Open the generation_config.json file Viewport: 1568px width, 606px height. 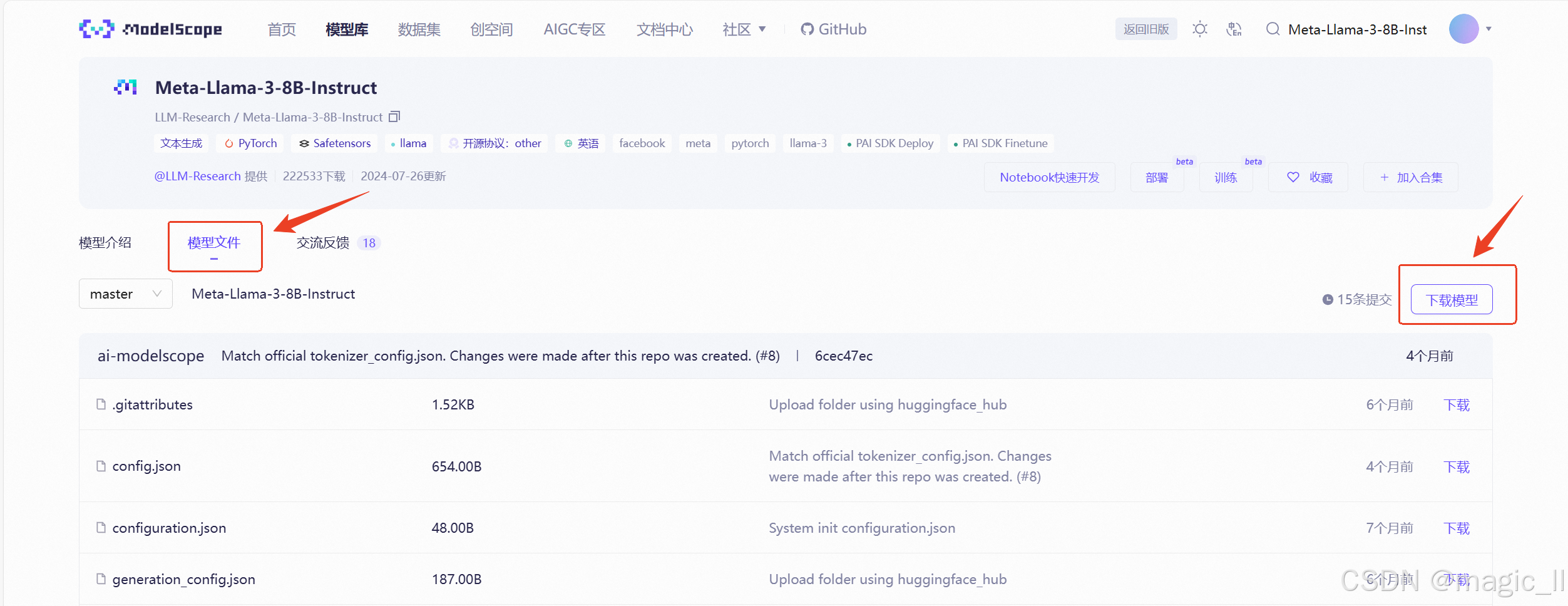click(184, 579)
